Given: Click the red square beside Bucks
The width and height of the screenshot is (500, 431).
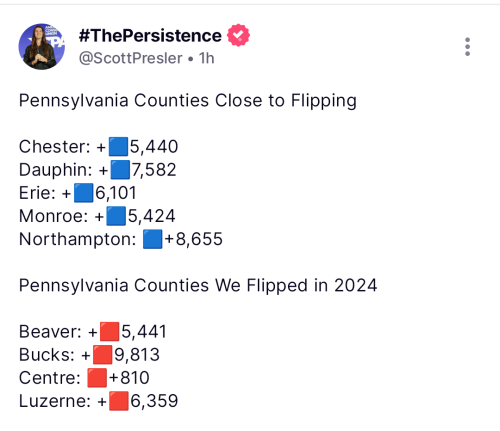Looking at the screenshot, I should click(x=103, y=354).
